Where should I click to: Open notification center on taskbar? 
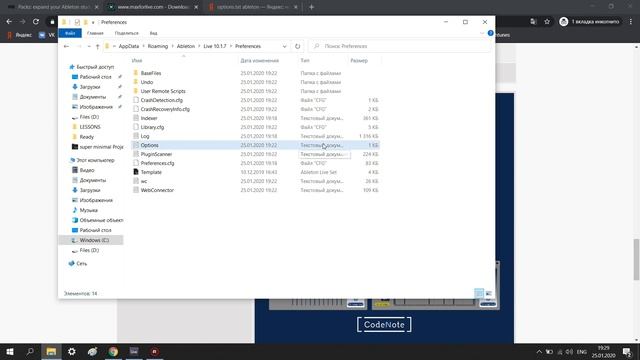click(x=627, y=351)
